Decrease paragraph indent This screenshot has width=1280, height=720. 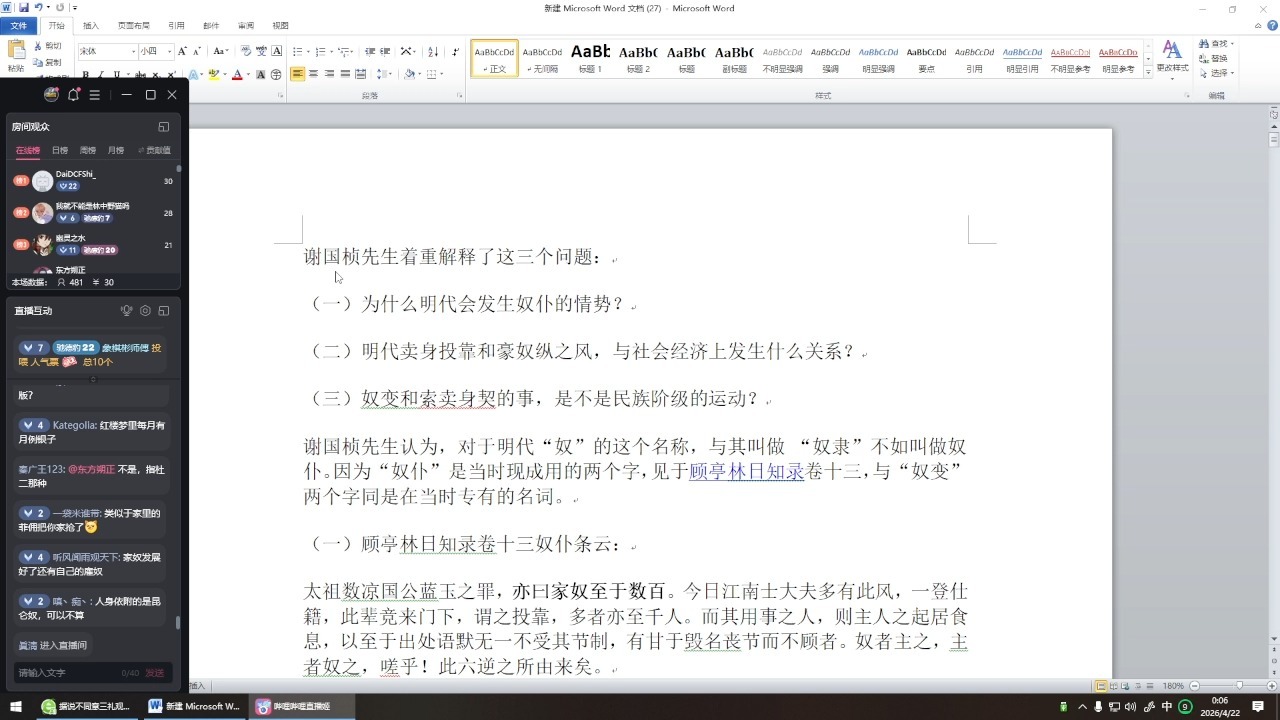tap(370, 51)
